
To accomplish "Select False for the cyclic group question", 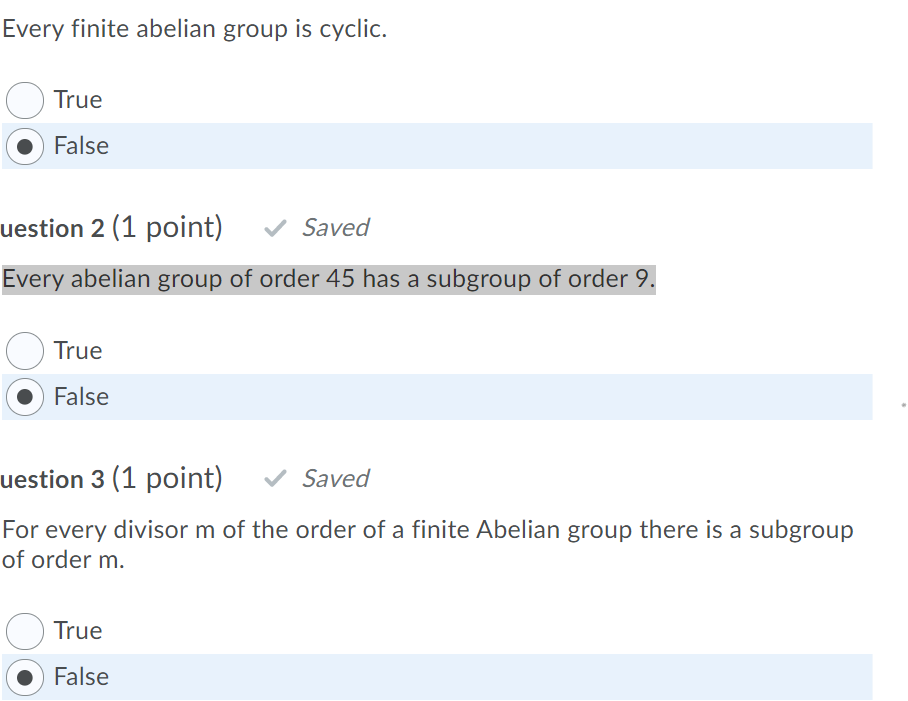I will 23,146.
